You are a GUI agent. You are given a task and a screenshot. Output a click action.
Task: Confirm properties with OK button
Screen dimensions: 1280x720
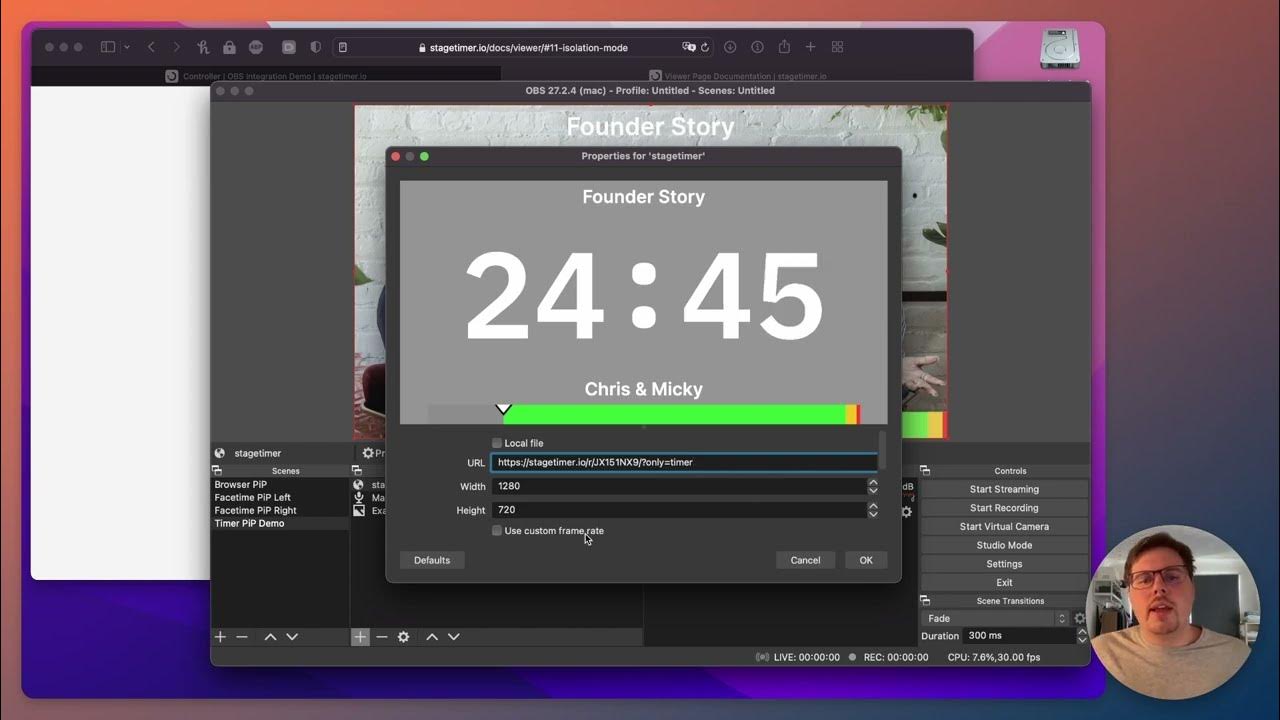(866, 560)
